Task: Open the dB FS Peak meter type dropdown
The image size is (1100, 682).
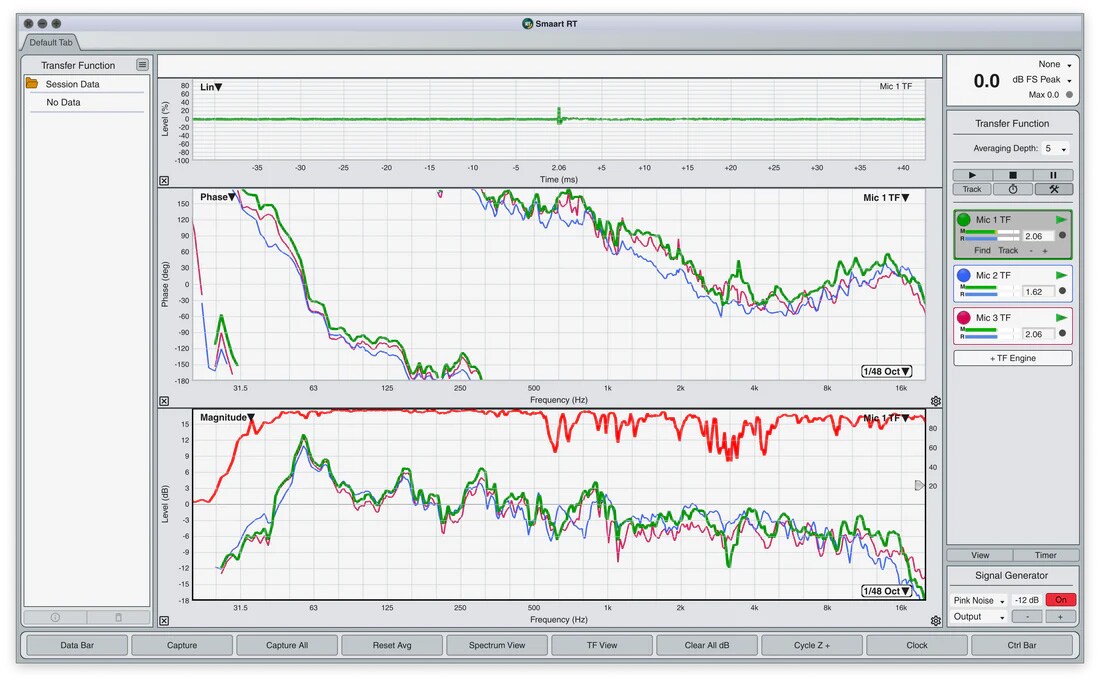Action: pos(1042,80)
